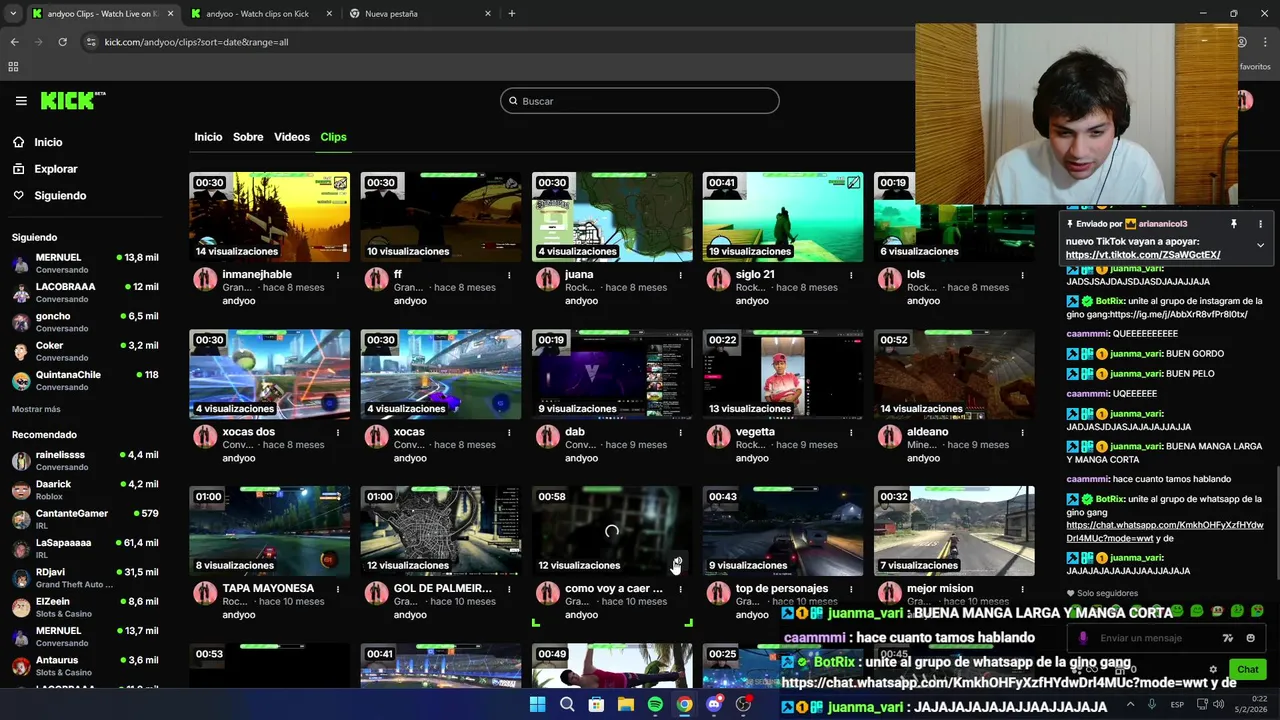This screenshot has height=720, width=1280.
Task: Play the 'GOL DE PALMEIR...' clip thumbnail
Action: [441, 531]
